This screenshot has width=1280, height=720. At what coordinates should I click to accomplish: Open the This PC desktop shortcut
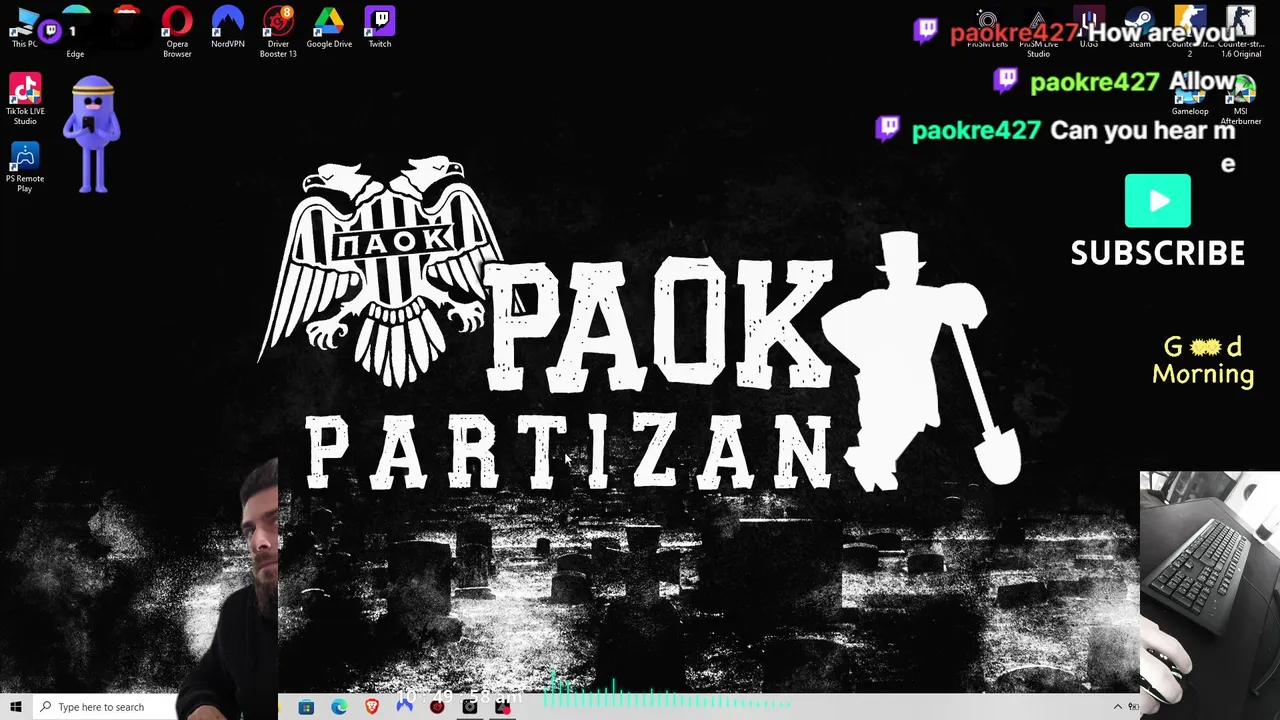tap(24, 27)
